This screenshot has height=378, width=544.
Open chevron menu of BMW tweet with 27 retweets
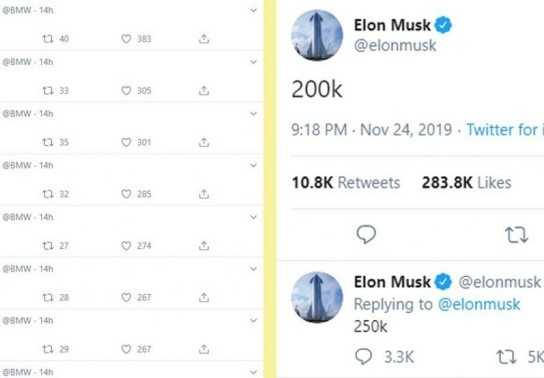(254, 217)
